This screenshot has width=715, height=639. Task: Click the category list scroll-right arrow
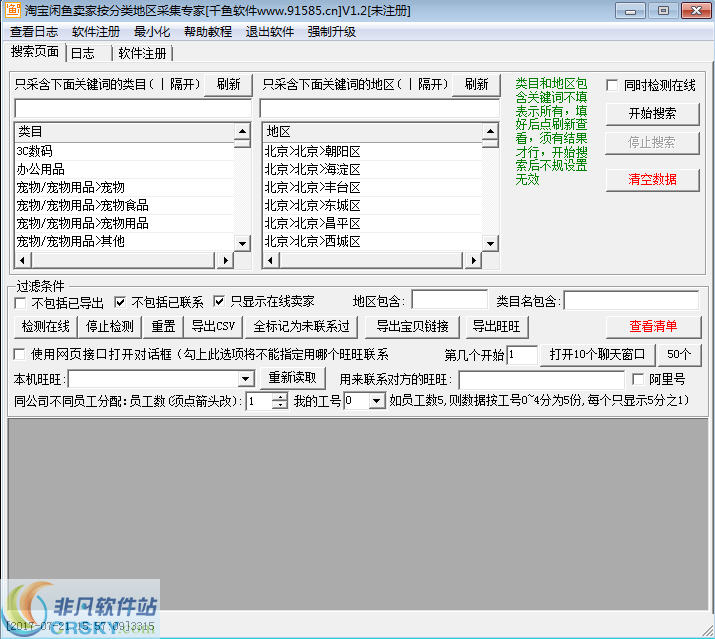pyautogui.click(x=225, y=260)
